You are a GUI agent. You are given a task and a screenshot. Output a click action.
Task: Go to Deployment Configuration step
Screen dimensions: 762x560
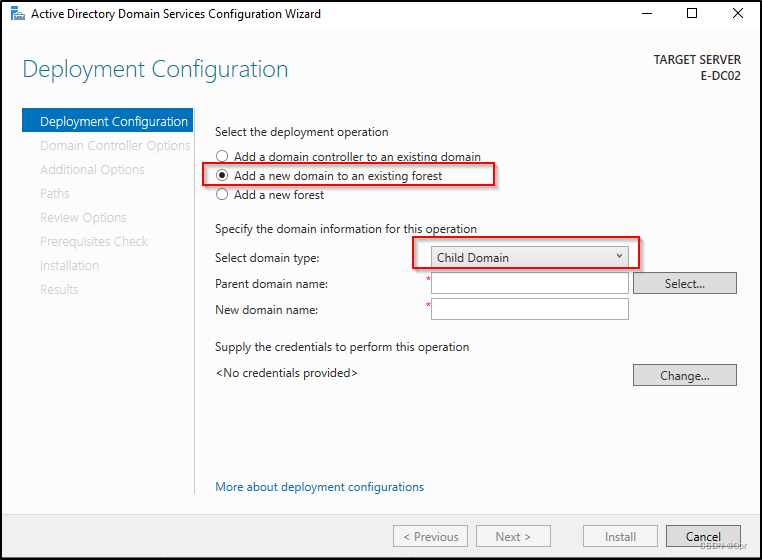point(107,121)
